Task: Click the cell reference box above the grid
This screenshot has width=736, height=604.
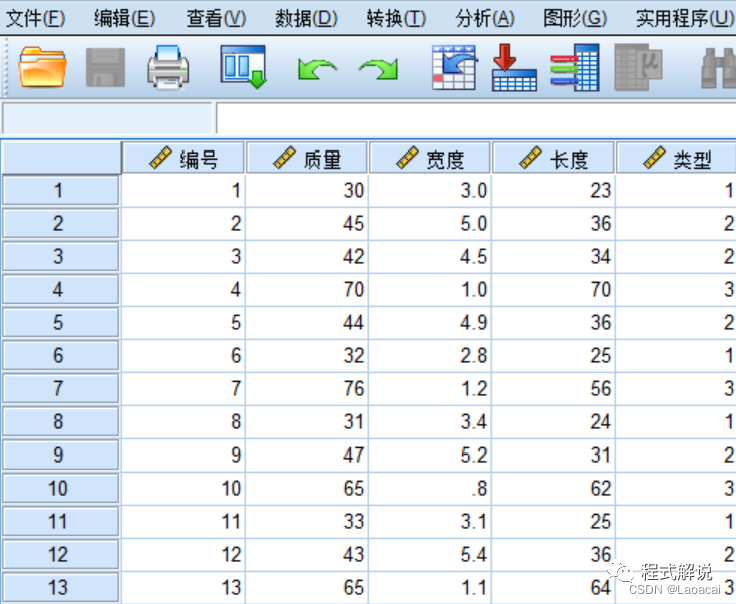Action: [107, 118]
